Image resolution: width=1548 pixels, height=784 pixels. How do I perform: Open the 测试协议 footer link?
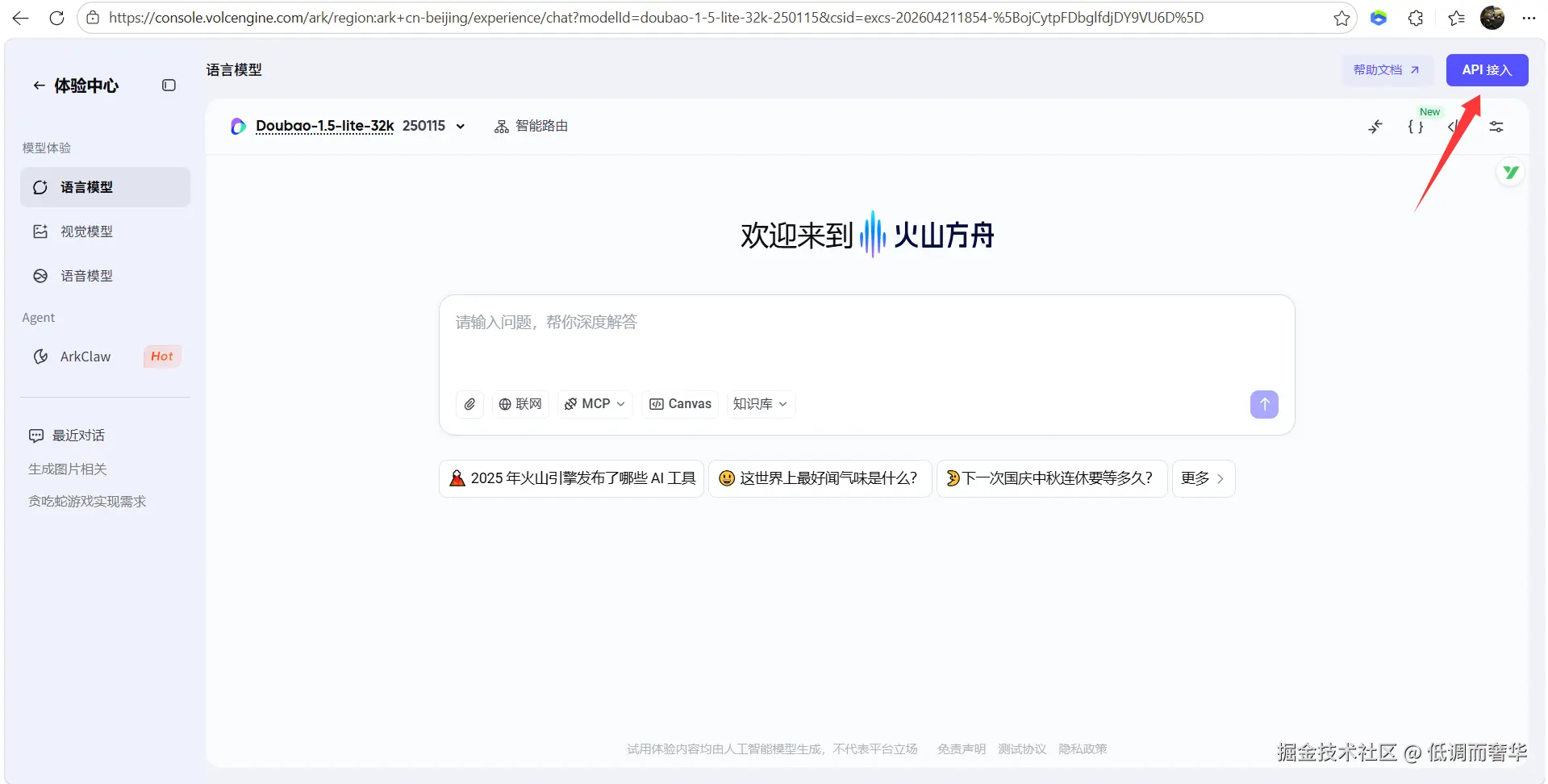[1022, 749]
